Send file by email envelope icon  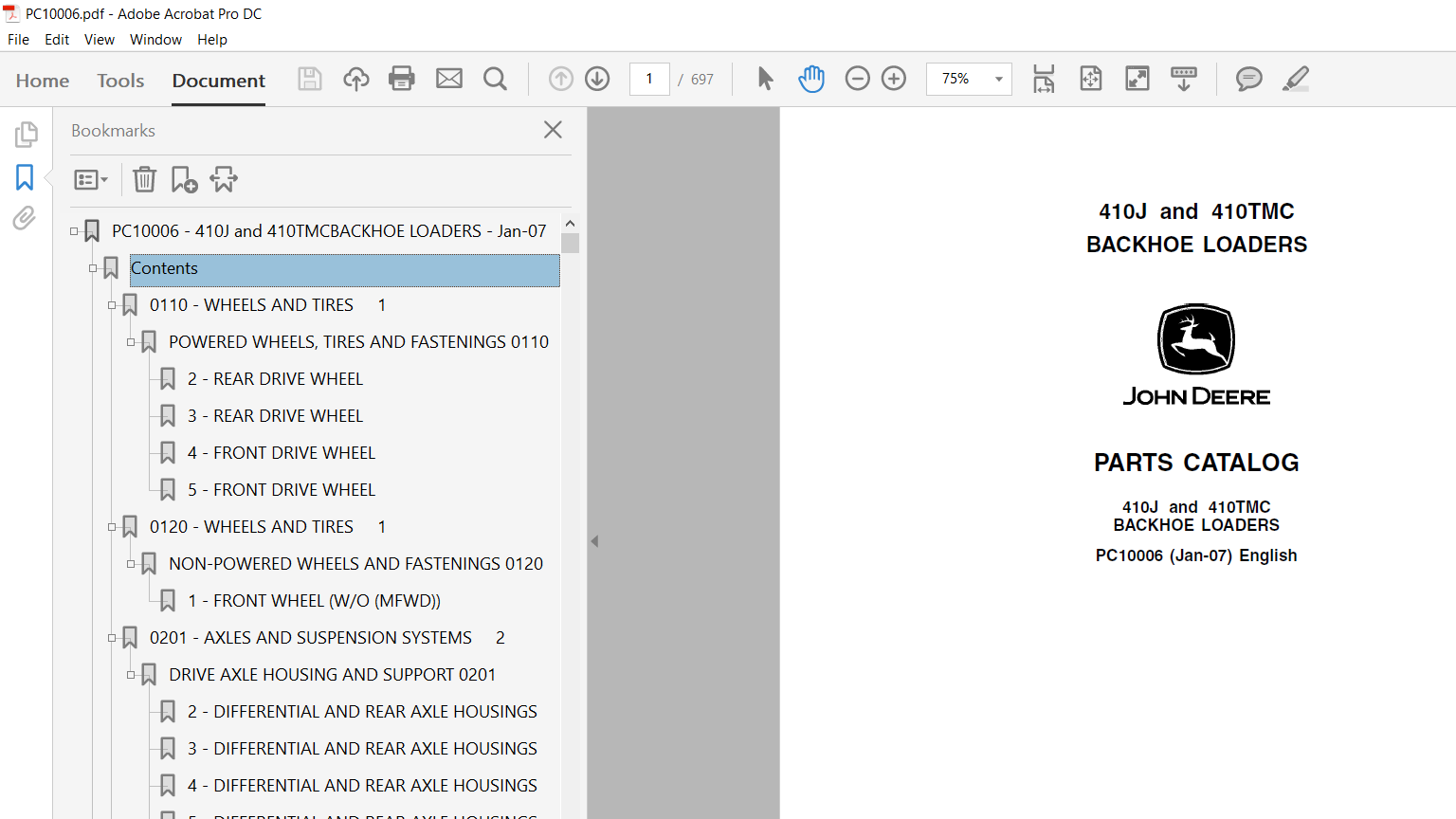pyautogui.click(x=449, y=79)
